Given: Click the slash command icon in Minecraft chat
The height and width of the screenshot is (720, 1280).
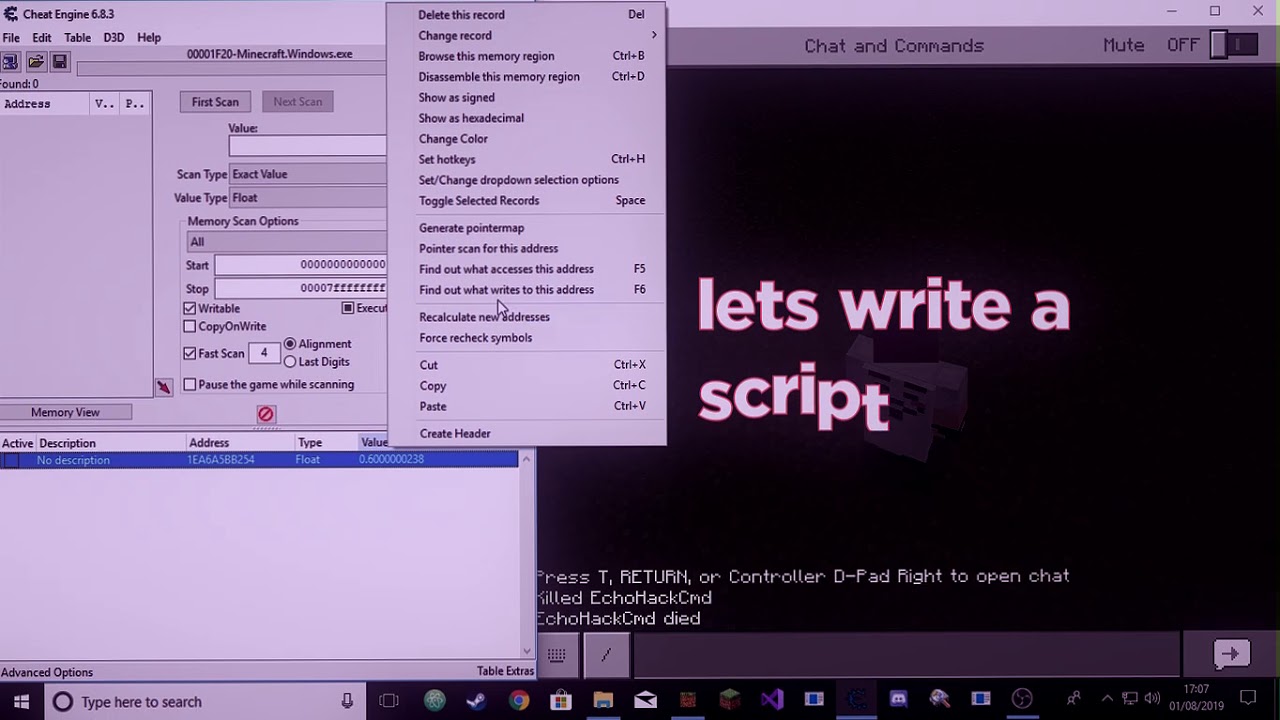Looking at the screenshot, I should 606,655.
